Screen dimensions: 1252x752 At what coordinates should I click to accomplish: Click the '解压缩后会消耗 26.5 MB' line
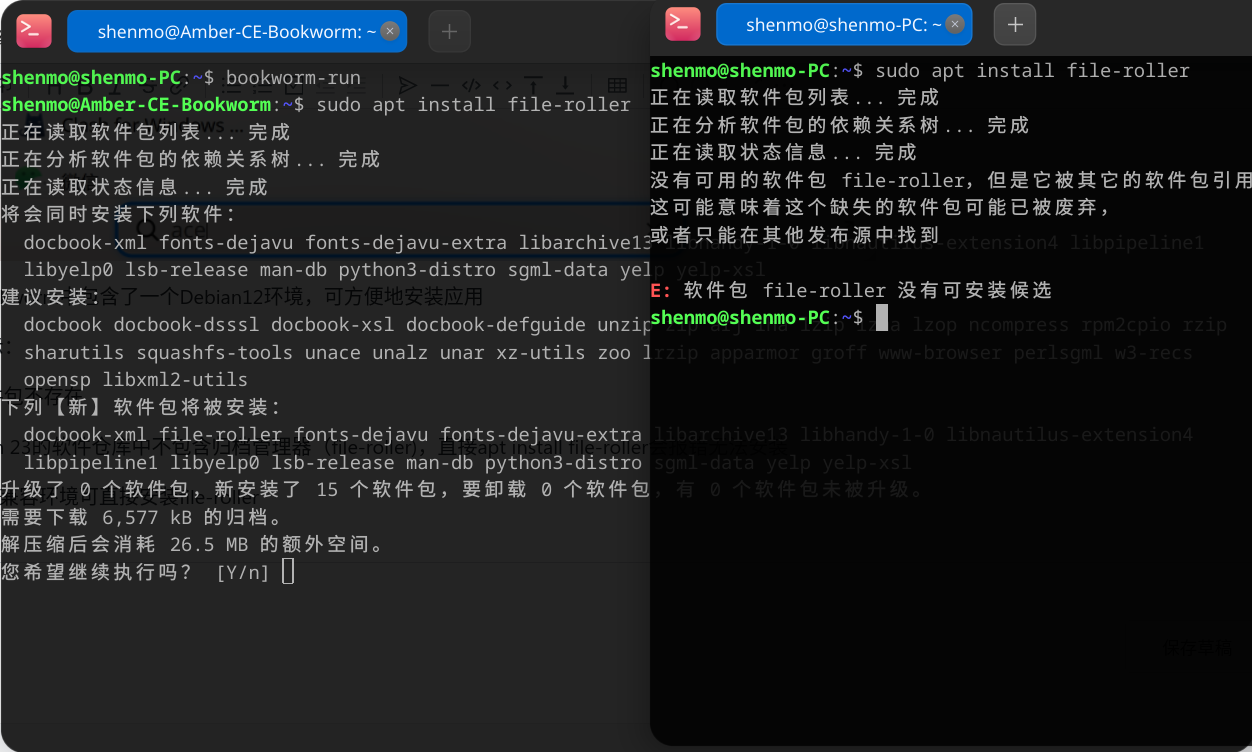click(x=193, y=545)
